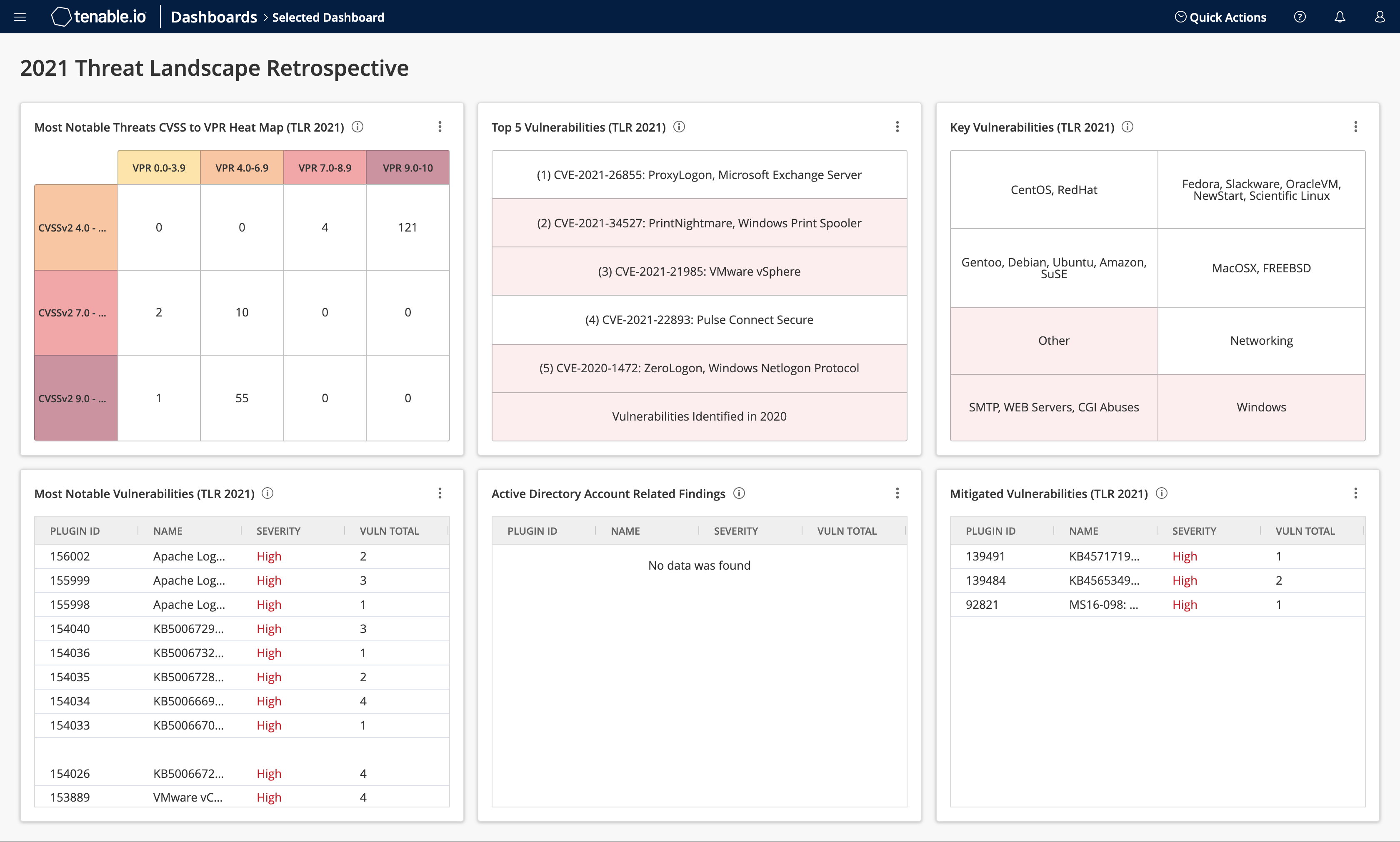Viewport: 1400px width, 842px height.
Task: Open heat map cell showing 55
Action: pos(242,398)
